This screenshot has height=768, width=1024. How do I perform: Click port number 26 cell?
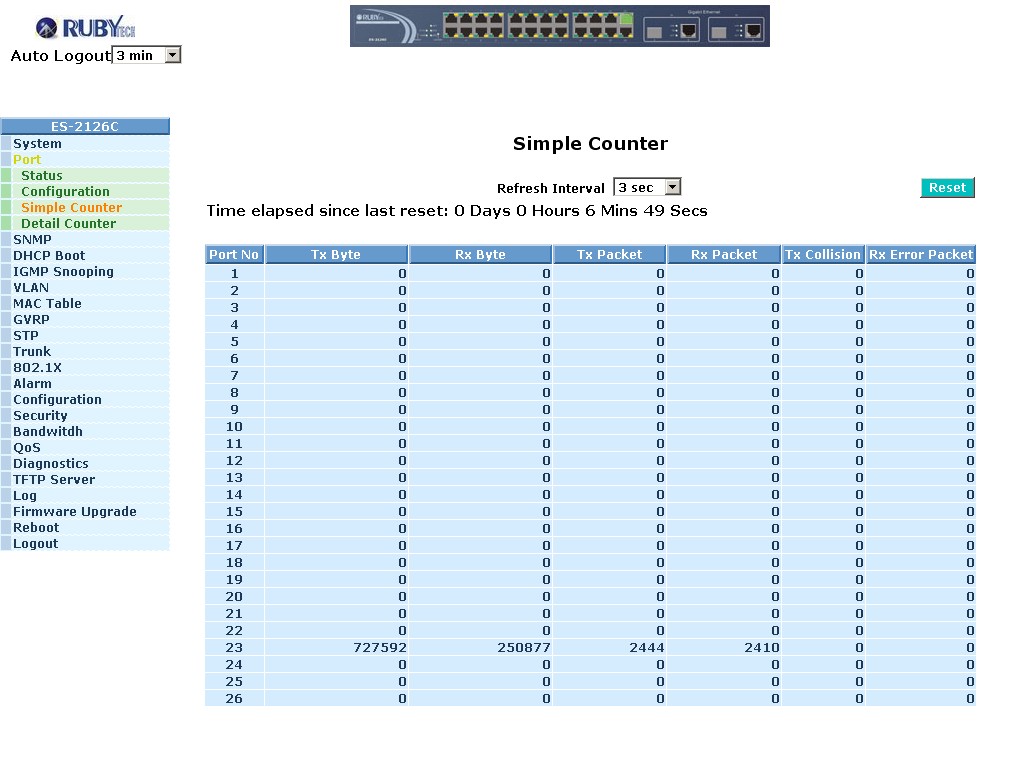(234, 699)
